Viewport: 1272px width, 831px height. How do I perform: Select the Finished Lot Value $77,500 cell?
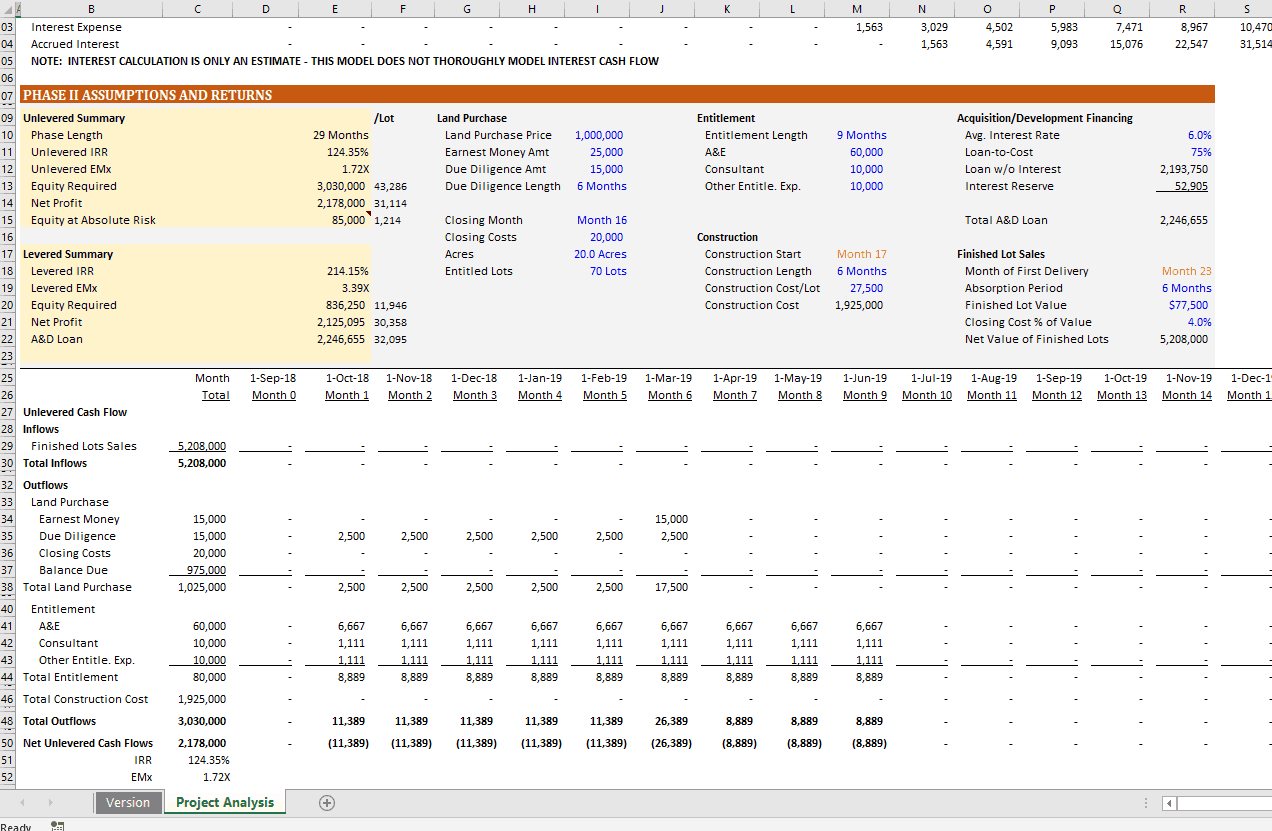[x=1188, y=305]
